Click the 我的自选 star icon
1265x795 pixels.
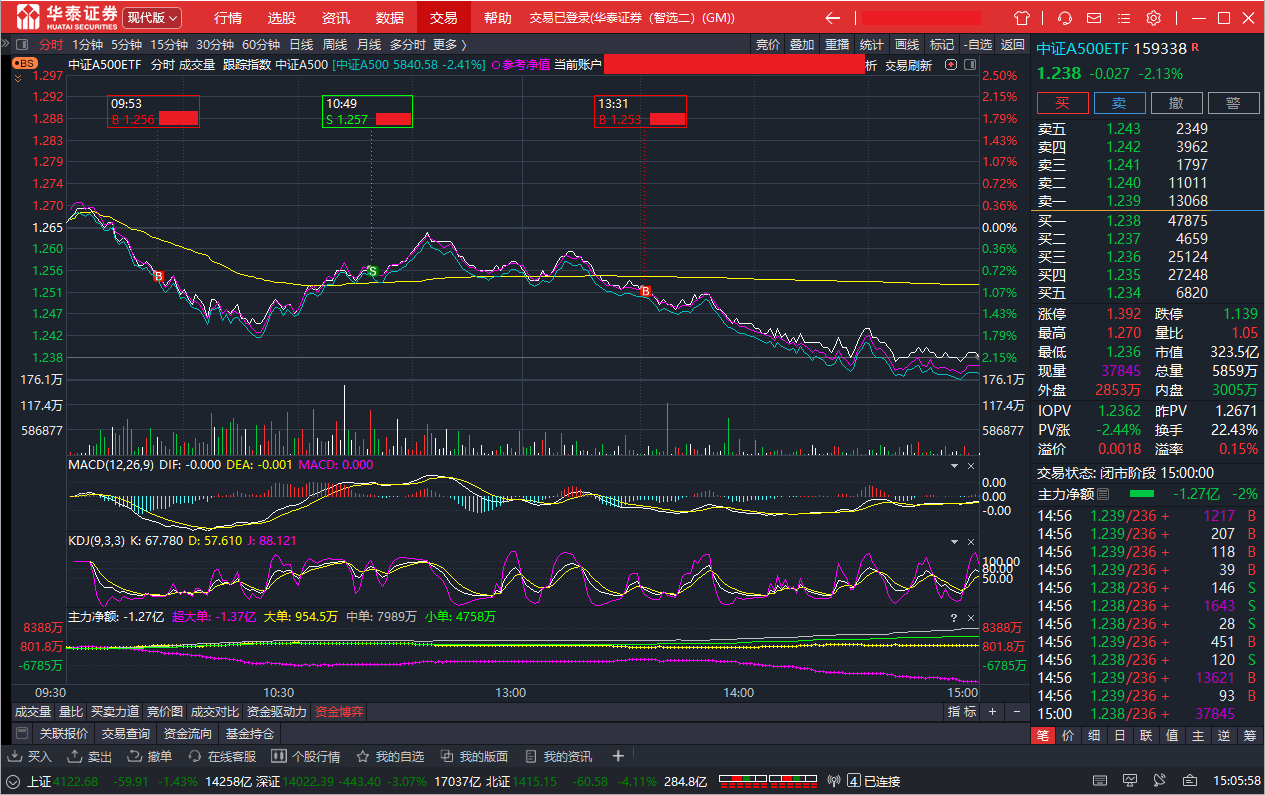point(363,756)
